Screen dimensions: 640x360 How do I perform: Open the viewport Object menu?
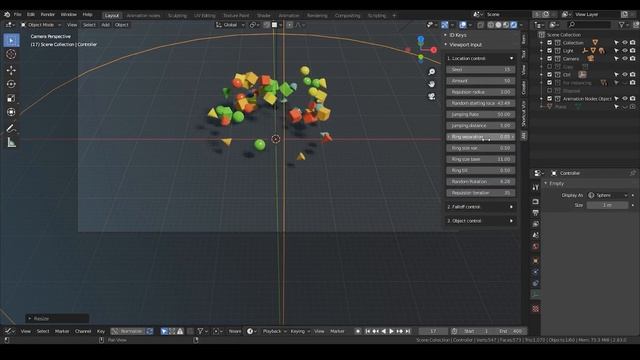tap(121, 25)
